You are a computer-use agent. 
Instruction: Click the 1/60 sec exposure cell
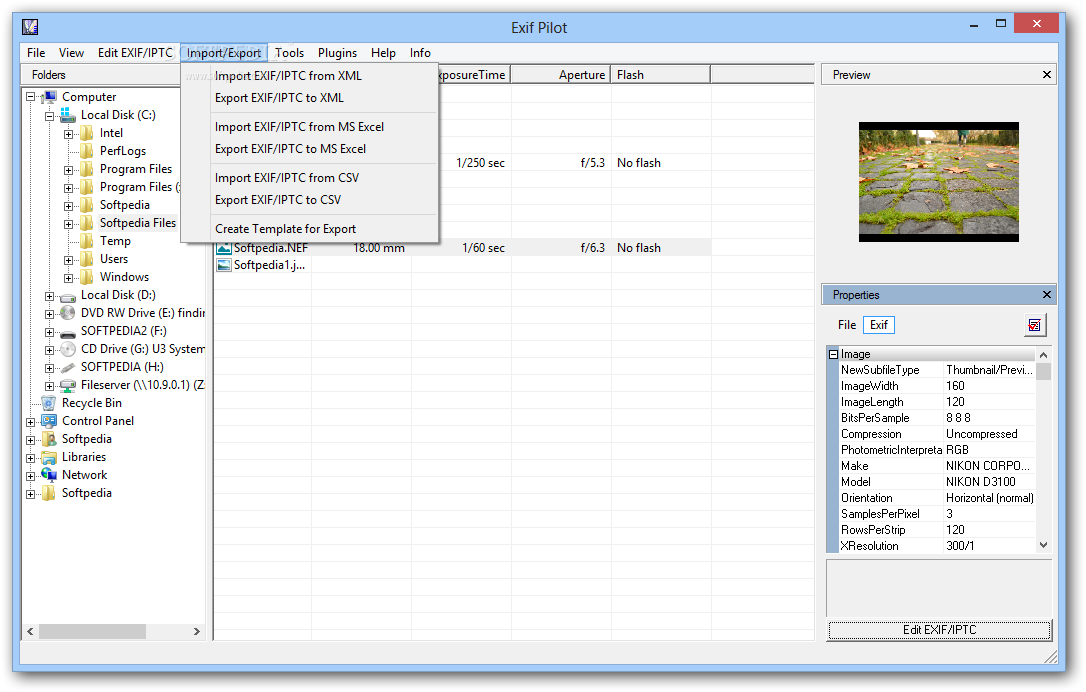point(483,248)
